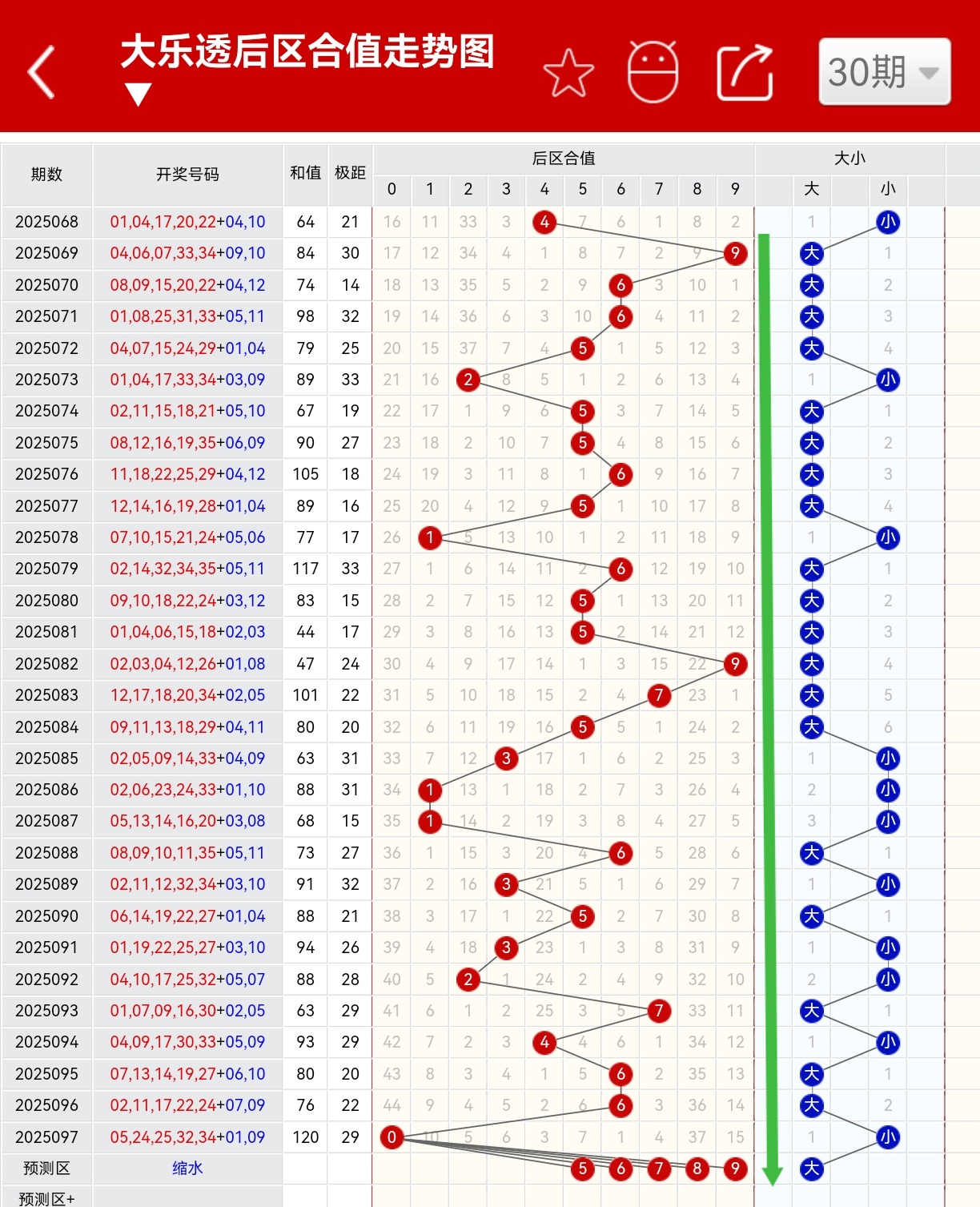Tap red ball 7 in row 2025093
This screenshot has height=1207, width=980.
[x=659, y=1011]
